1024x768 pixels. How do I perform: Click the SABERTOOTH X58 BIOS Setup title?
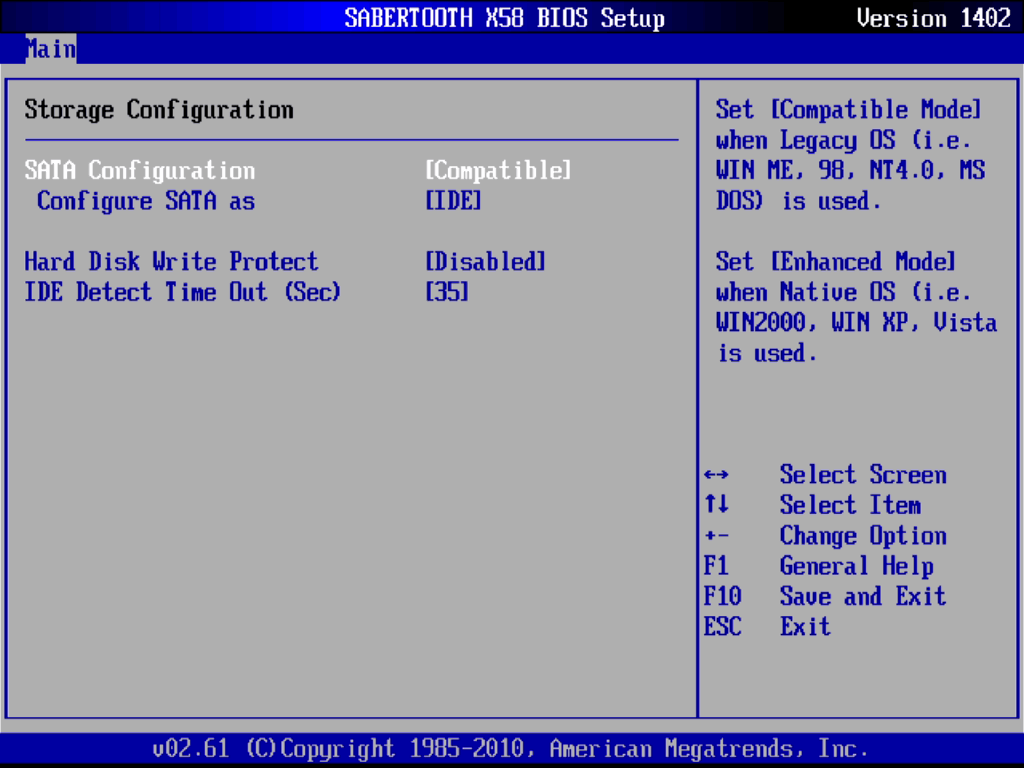505,18
